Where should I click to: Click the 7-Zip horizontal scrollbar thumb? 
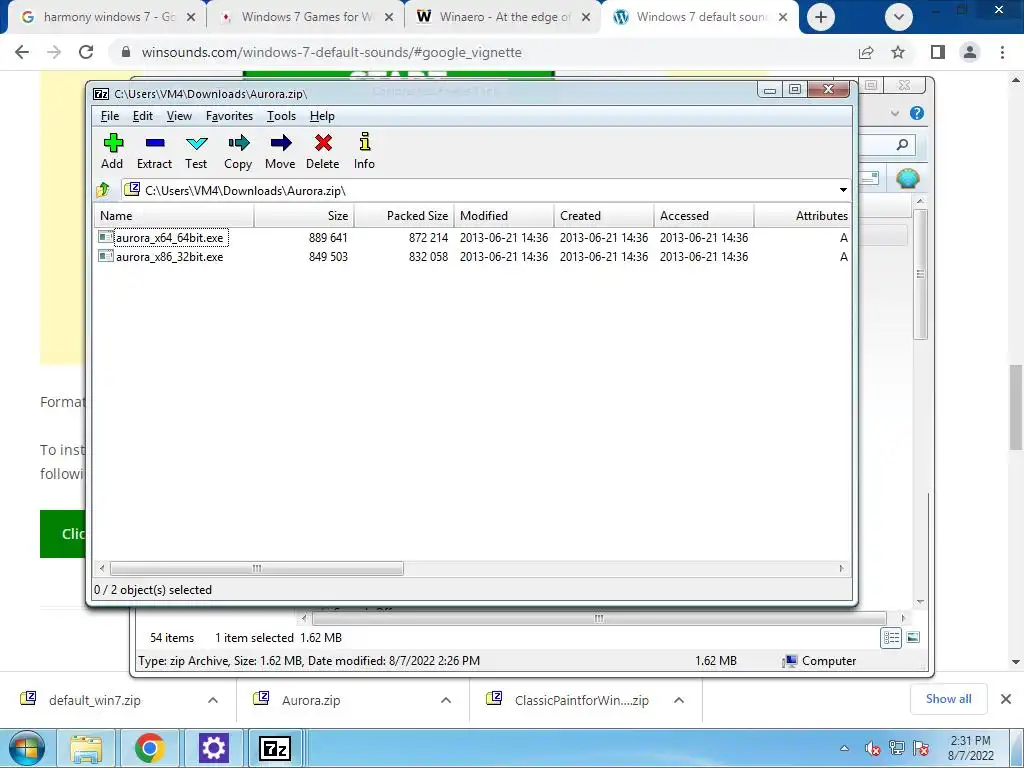(x=257, y=568)
